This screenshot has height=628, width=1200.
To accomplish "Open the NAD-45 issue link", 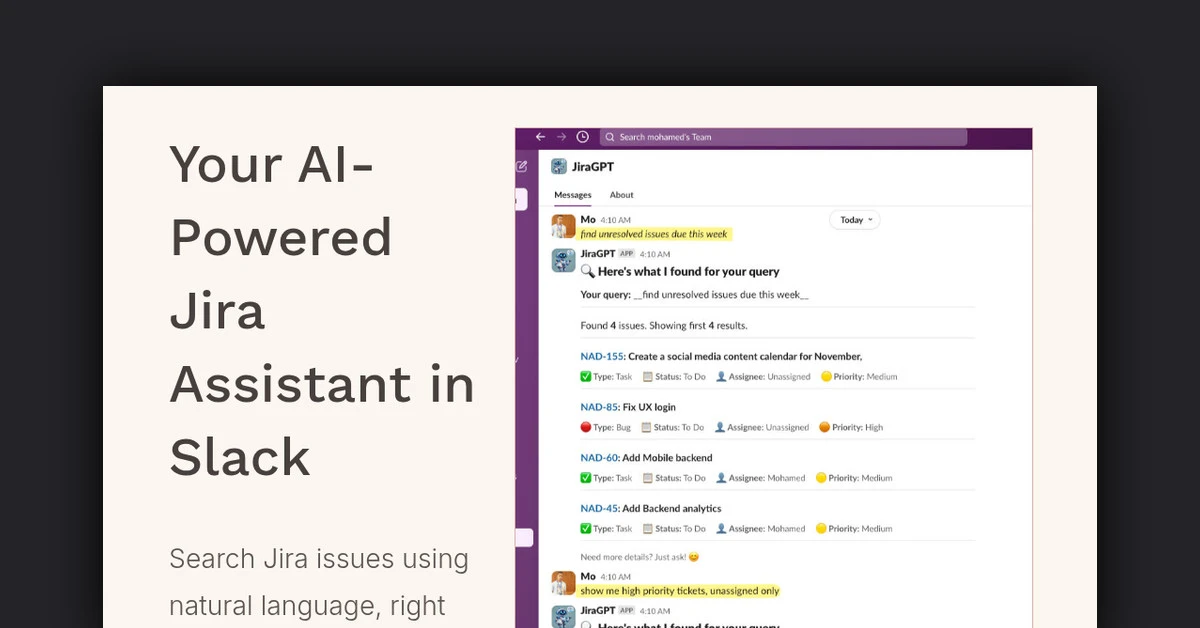I will click(x=599, y=509).
